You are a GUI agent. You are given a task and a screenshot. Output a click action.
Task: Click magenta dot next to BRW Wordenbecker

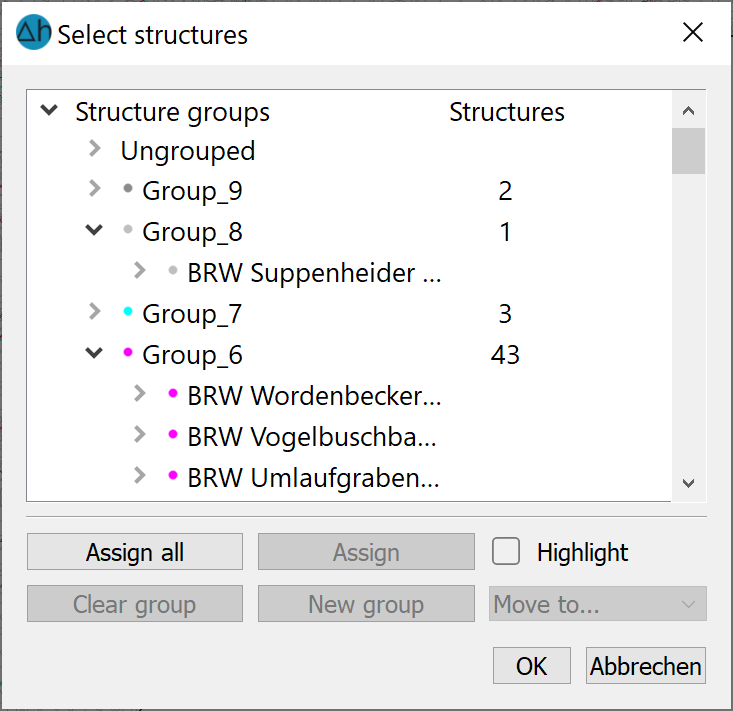[x=172, y=394]
